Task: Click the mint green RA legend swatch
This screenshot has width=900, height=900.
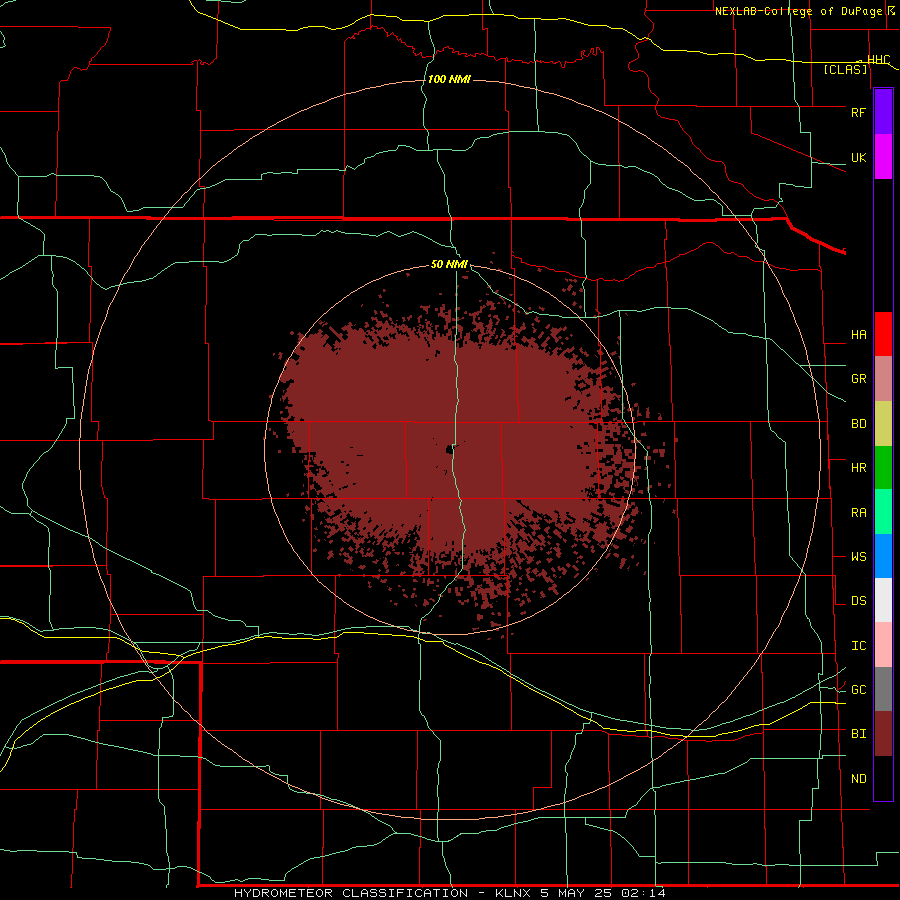Action: (883, 512)
